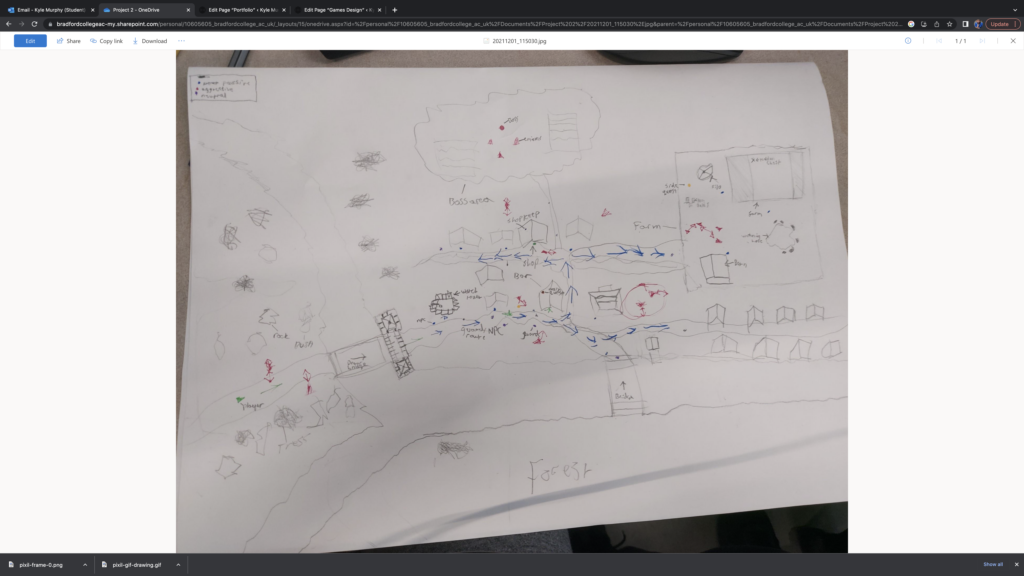The width and height of the screenshot is (1024, 576).
Task: Click the 1 / 1 page counter
Action: 961,41
